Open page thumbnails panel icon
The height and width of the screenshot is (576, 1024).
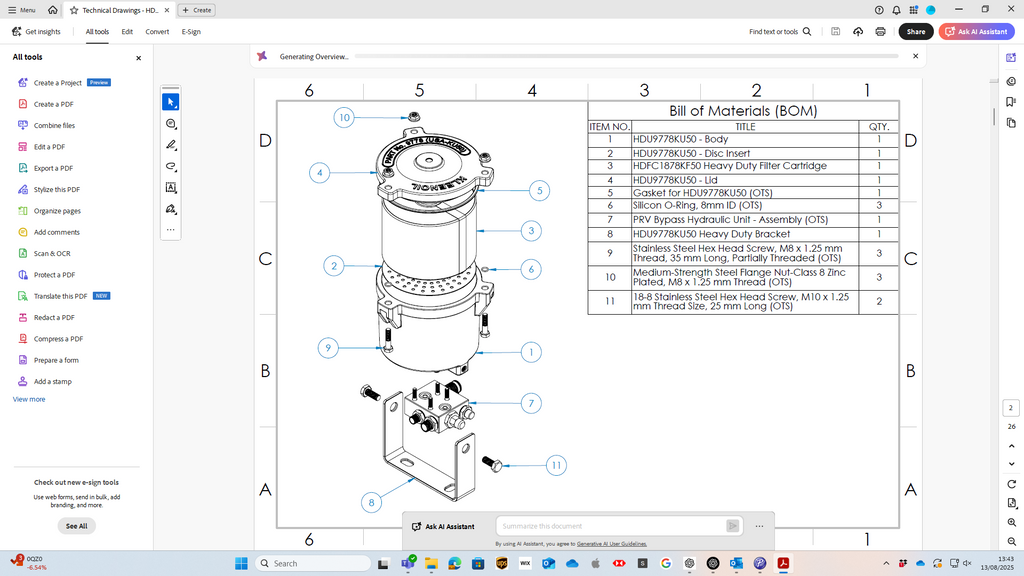click(x=1011, y=123)
